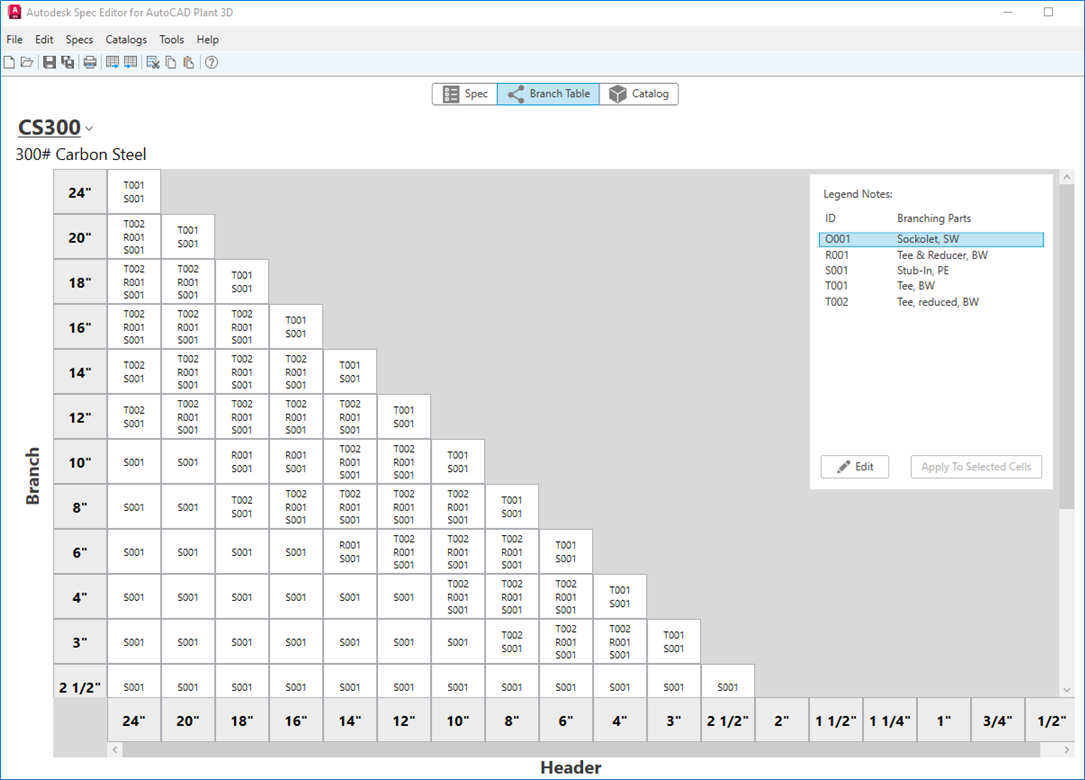
Task: Select legend row T001 Tee, BW
Action: (x=931, y=286)
